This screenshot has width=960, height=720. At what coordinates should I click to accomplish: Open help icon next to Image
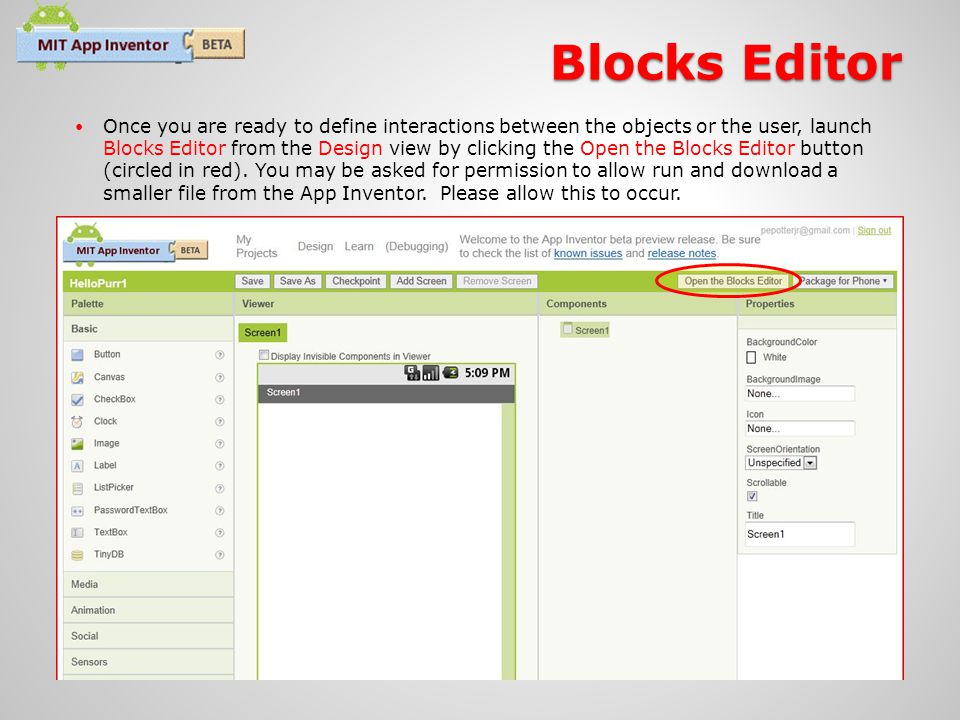pyautogui.click(x=220, y=444)
